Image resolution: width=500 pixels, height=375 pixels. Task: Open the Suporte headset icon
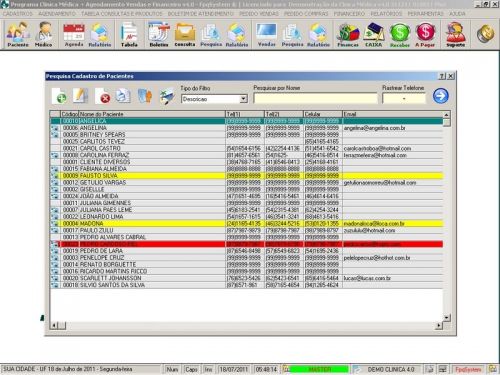pyautogui.click(x=455, y=34)
